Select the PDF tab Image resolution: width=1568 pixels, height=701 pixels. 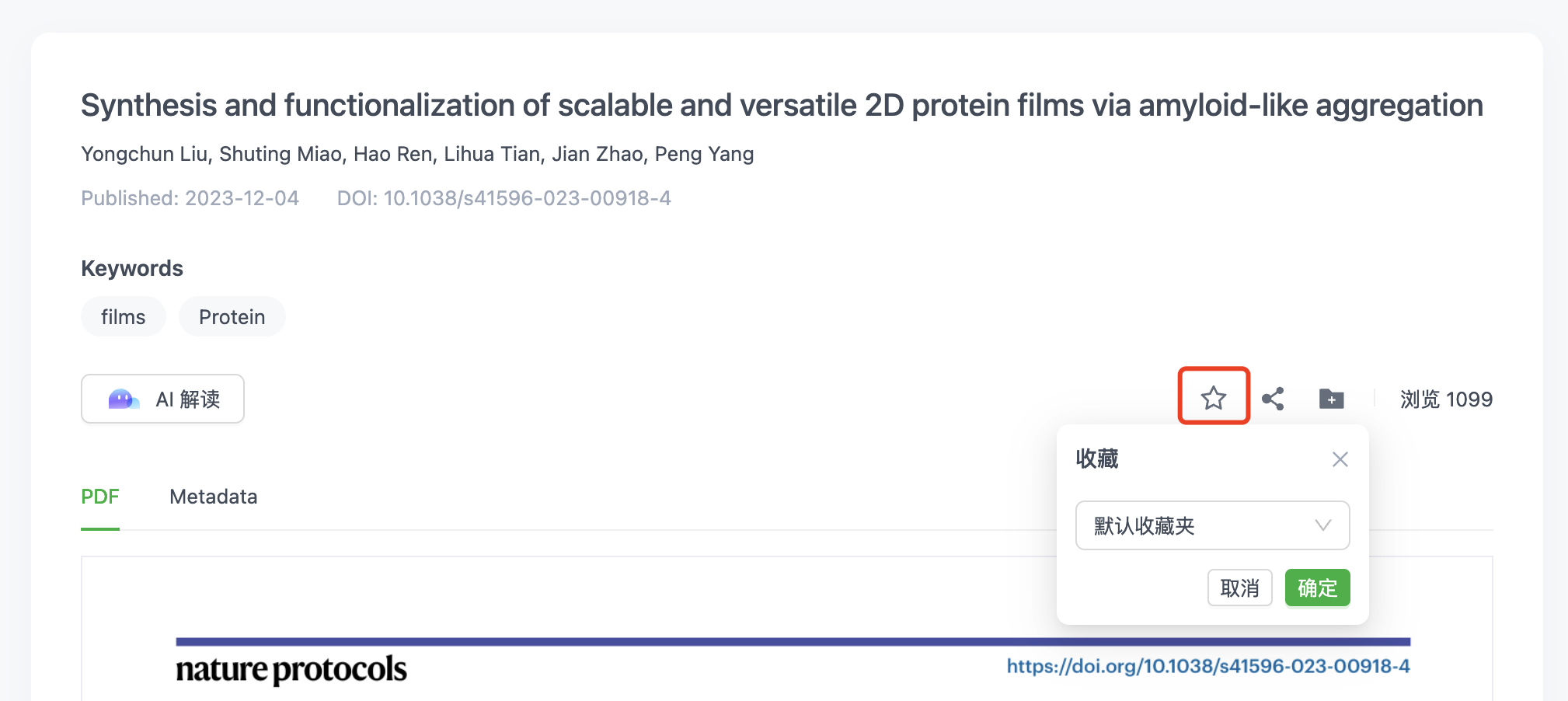[100, 497]
